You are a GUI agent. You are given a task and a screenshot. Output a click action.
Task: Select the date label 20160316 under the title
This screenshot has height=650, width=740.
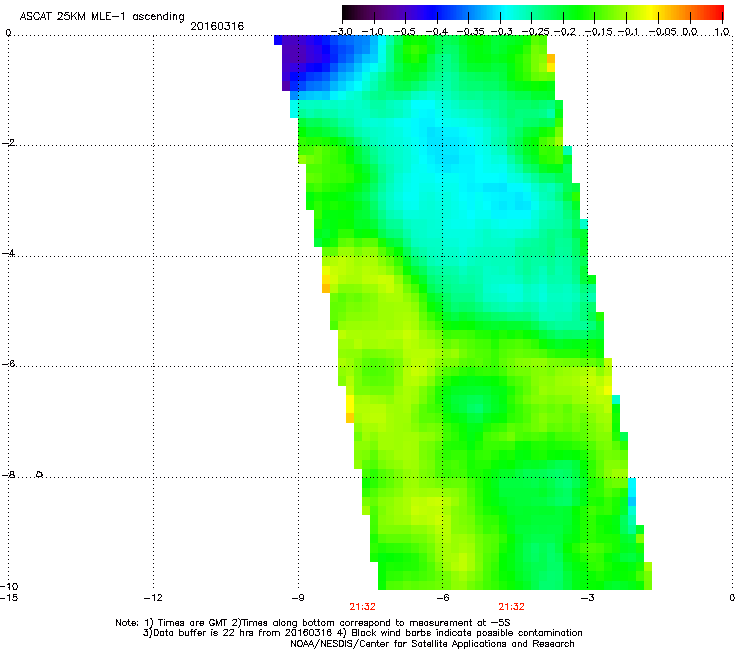(x=217, y=26)
